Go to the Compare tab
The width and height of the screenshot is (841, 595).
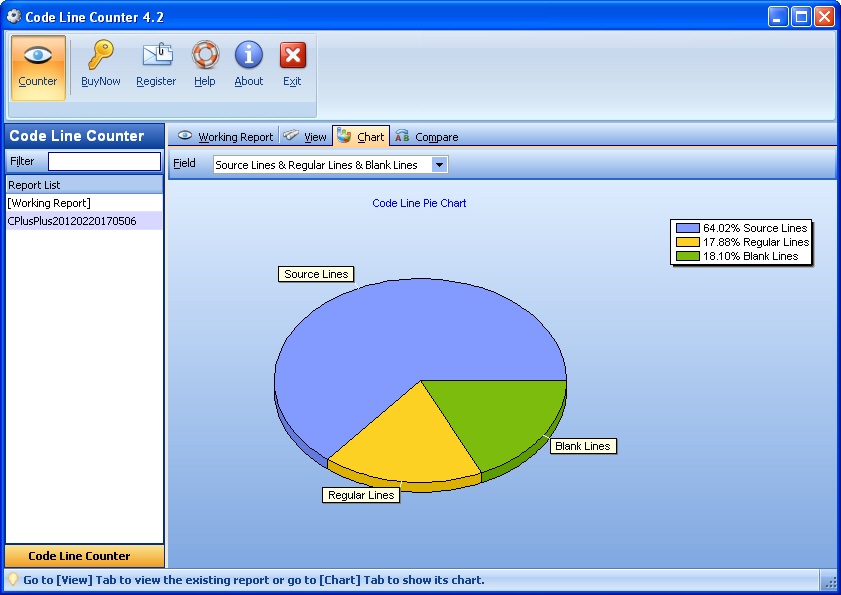427,137
